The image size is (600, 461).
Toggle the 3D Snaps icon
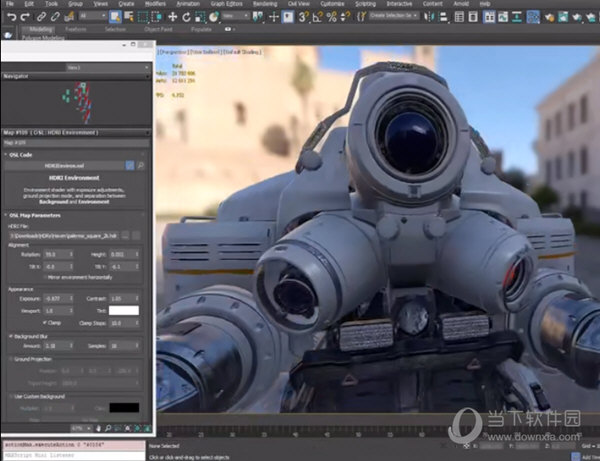tap(303, 17)
